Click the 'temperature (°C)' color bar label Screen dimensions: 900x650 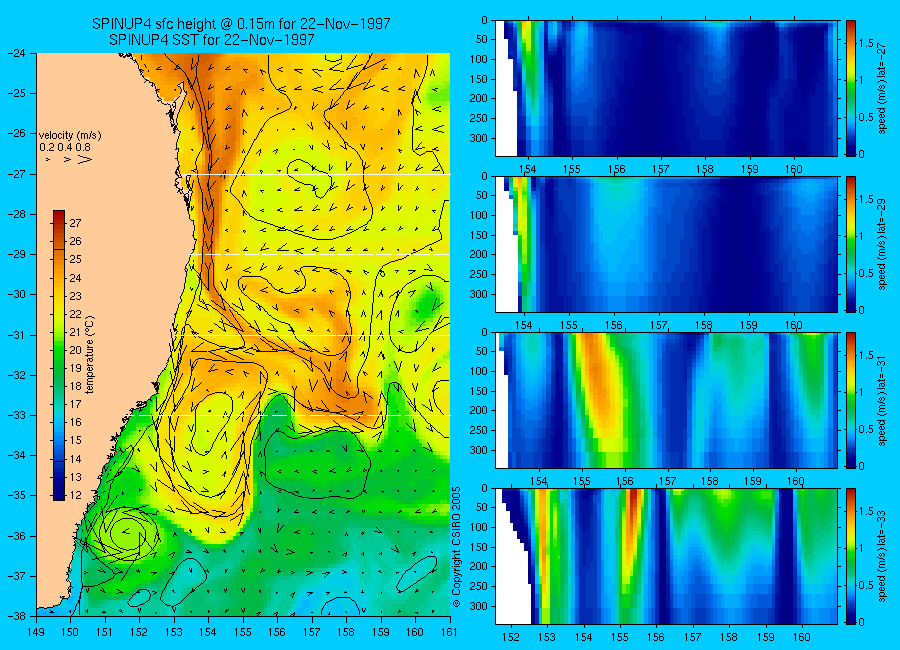point(90,354)
